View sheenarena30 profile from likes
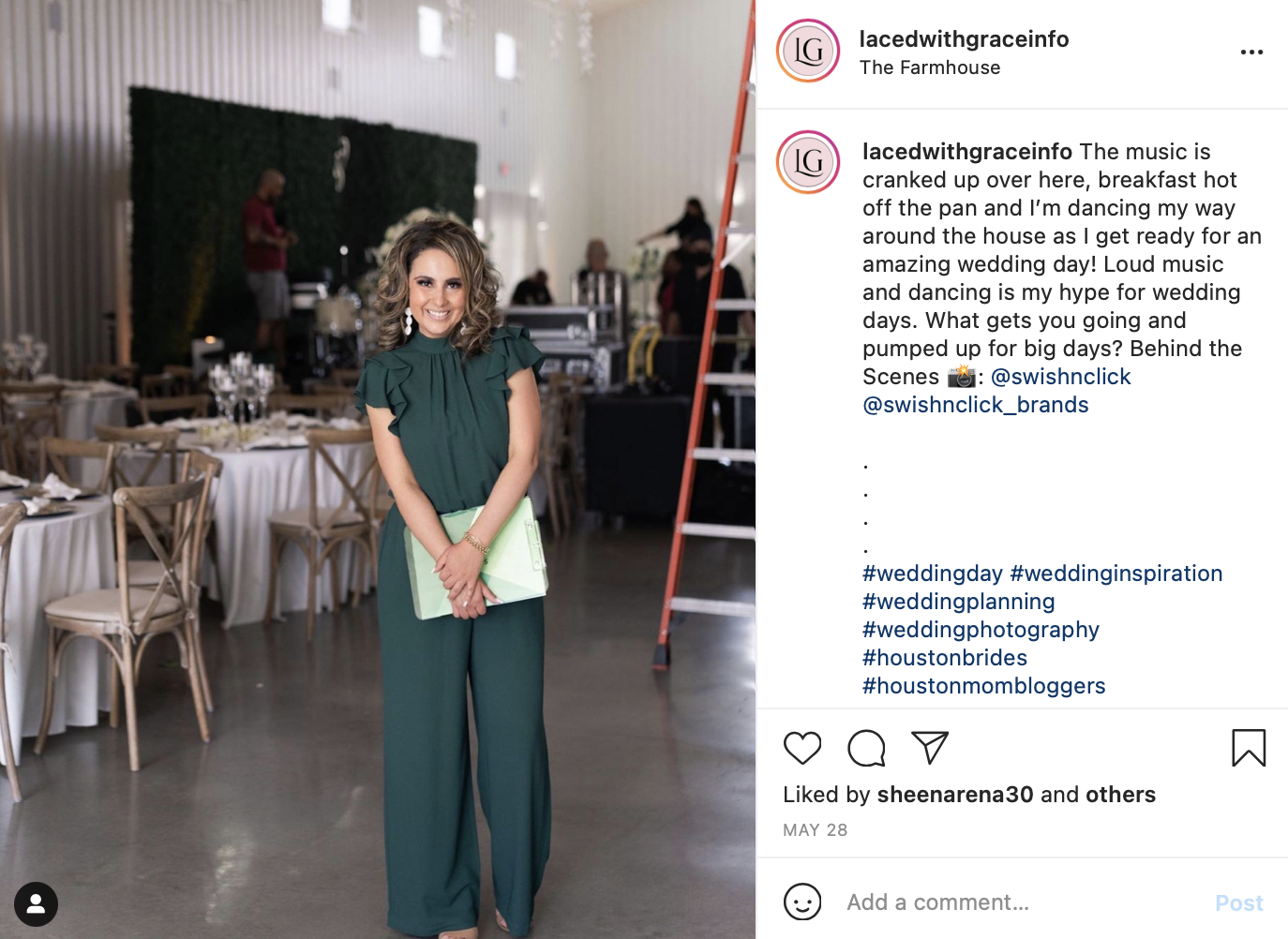Image resolution: width=1288 pixels, height=939 pixels. pos(955,795)
